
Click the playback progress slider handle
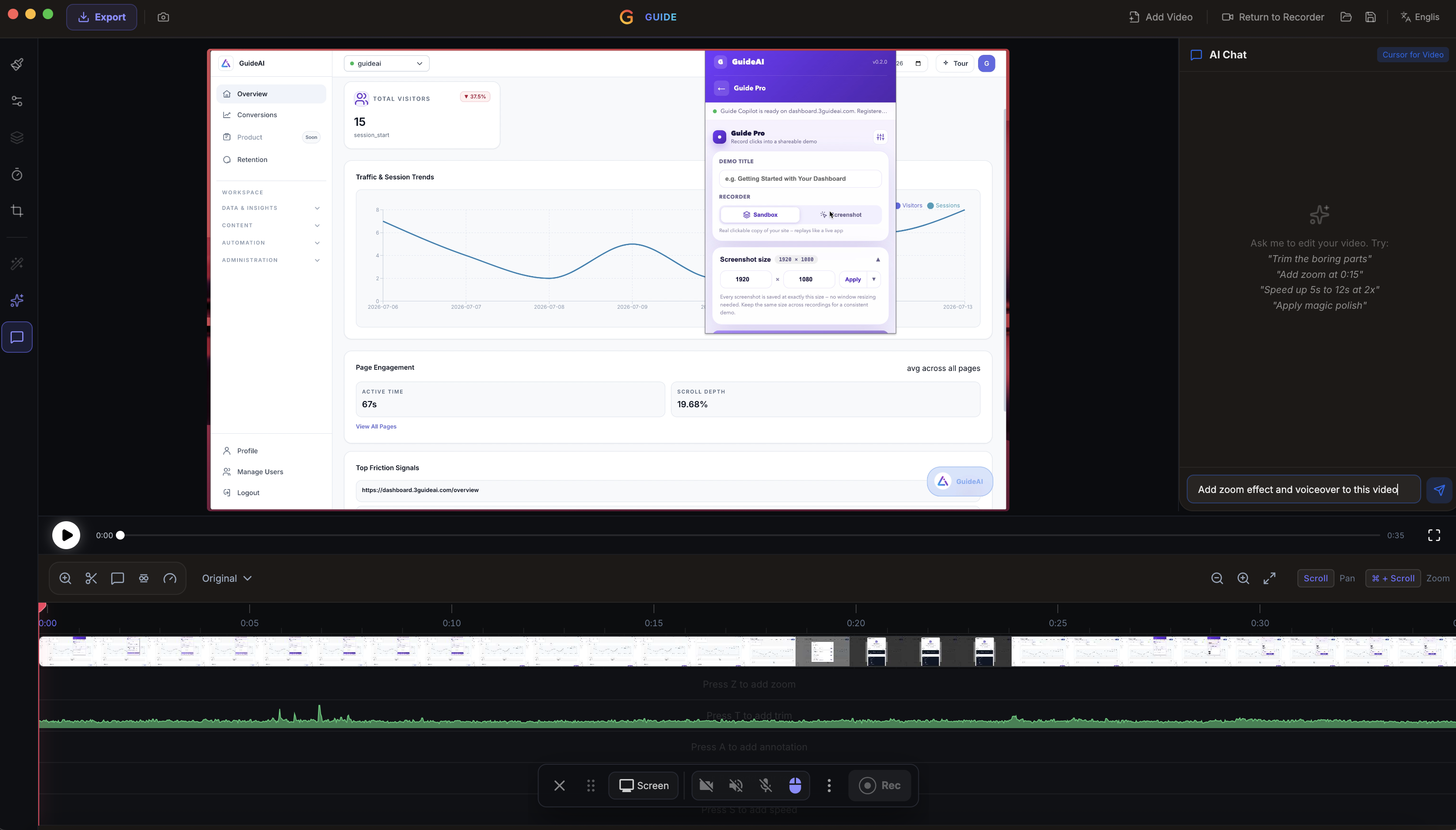point(120,535)
